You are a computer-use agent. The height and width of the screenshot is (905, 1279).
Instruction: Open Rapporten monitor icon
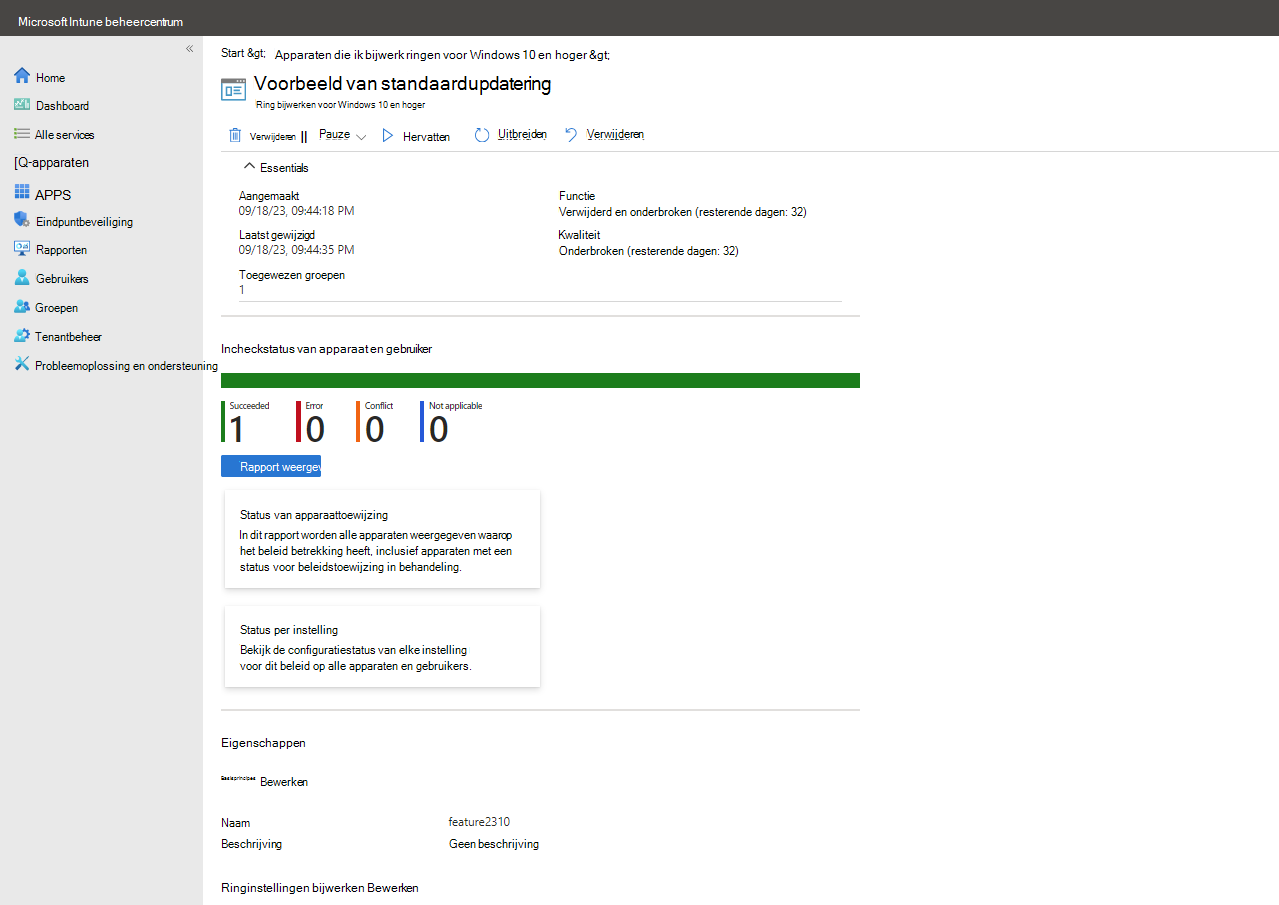pyautogui.click(x=22, y=249)
